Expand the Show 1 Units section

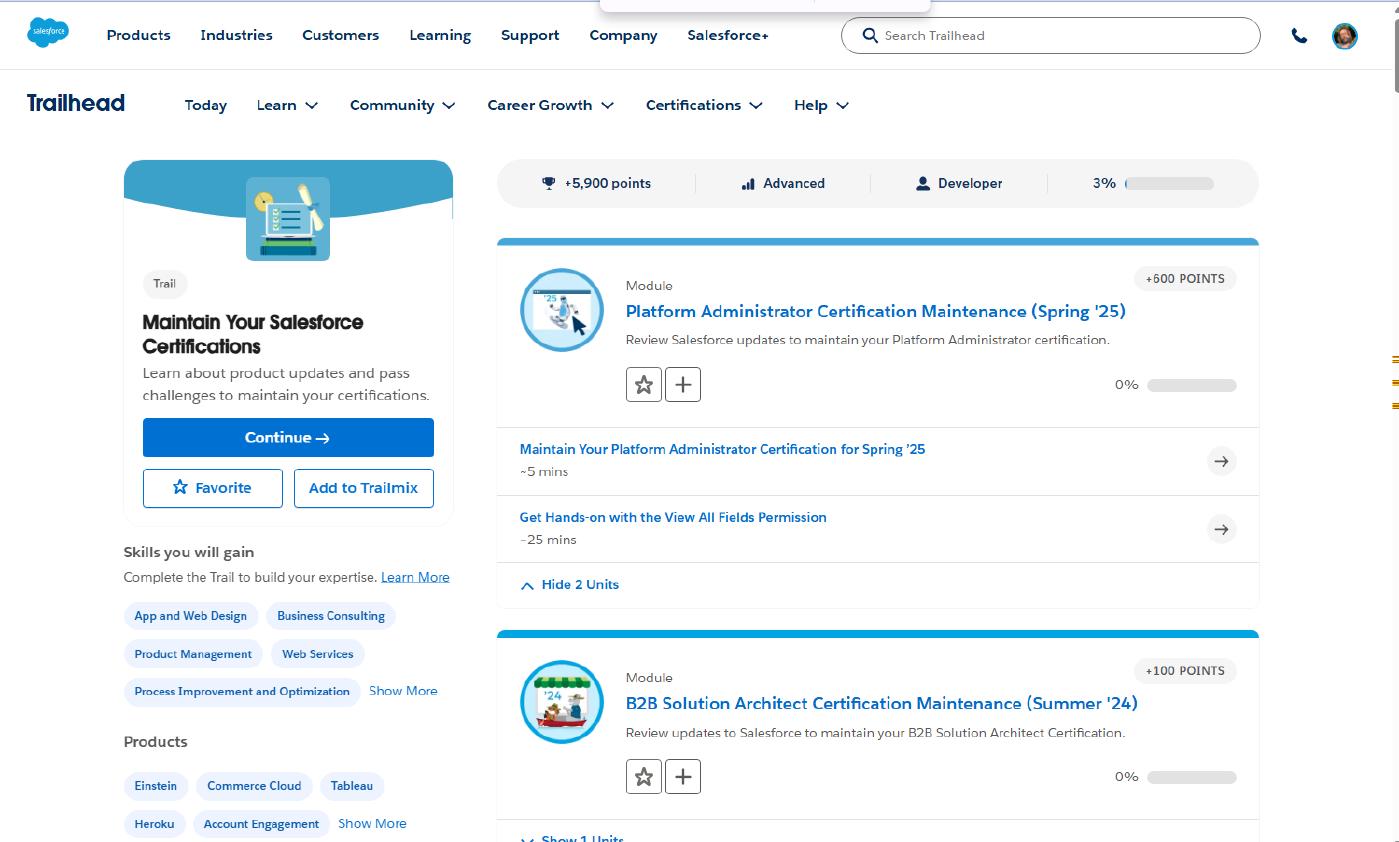click(x=572, y=838)
